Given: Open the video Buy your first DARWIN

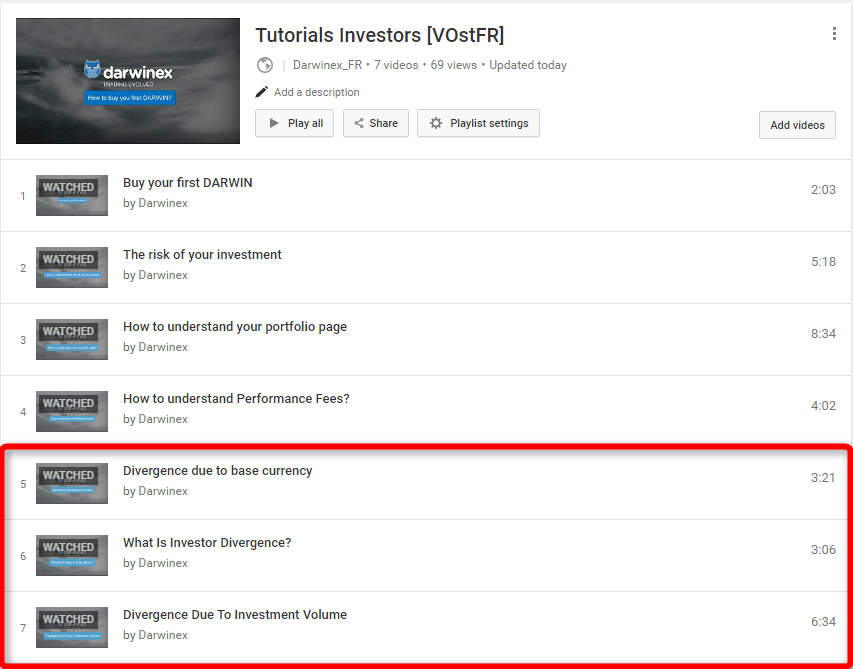Looking at the screenshot, I should click(188, 183).
